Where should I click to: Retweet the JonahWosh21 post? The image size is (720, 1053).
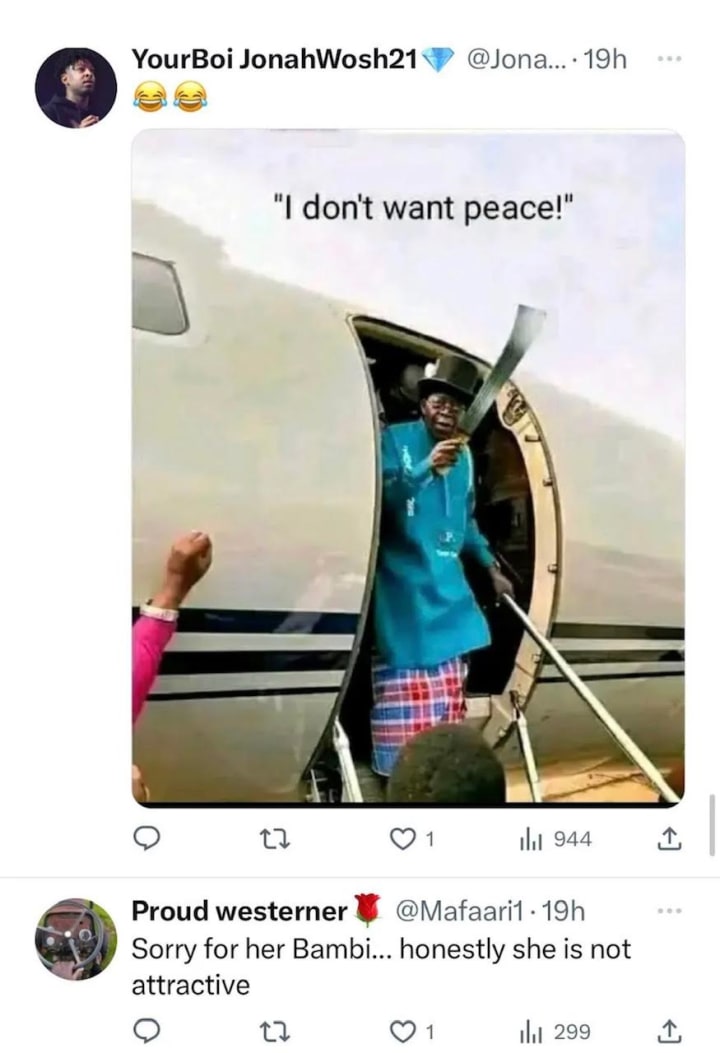275,839
